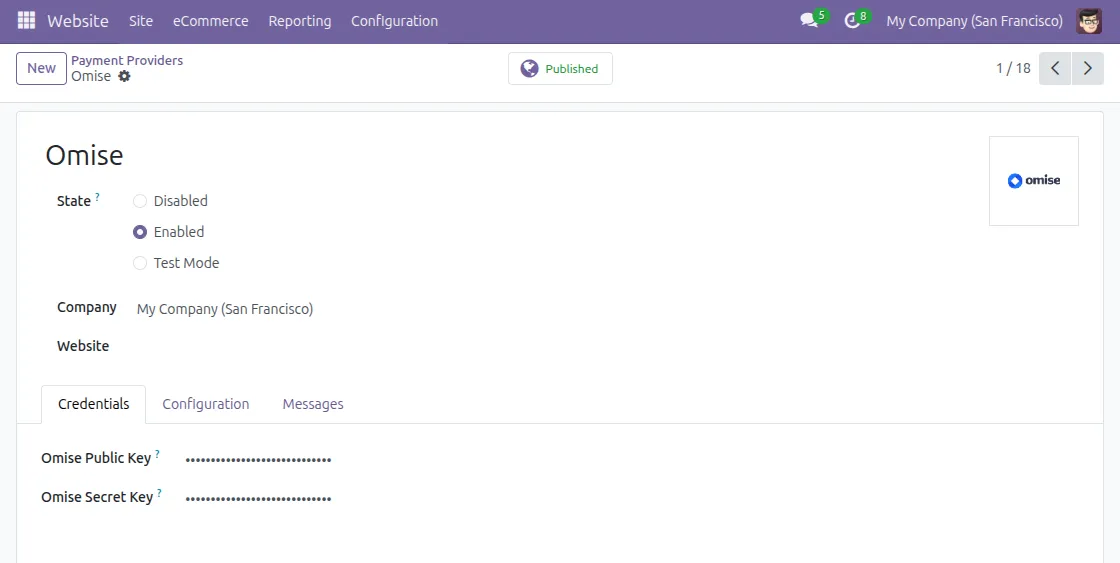Image resolution: width=1120 pixels, height=563 pixels.
Task: Open the Site menu
Action: [x=141, y=21]
